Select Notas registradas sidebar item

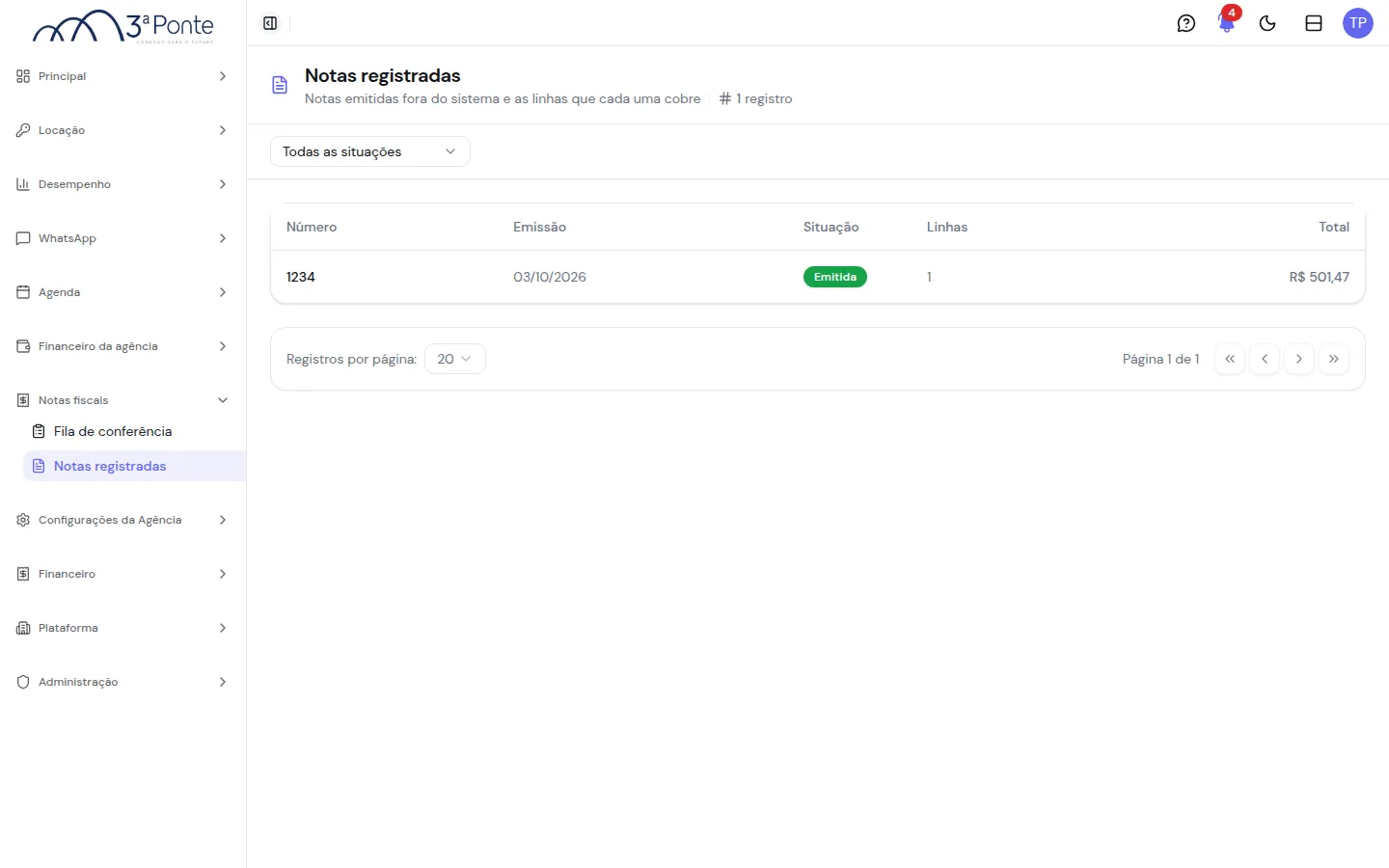pyautogui.click(x=134, y=466)
